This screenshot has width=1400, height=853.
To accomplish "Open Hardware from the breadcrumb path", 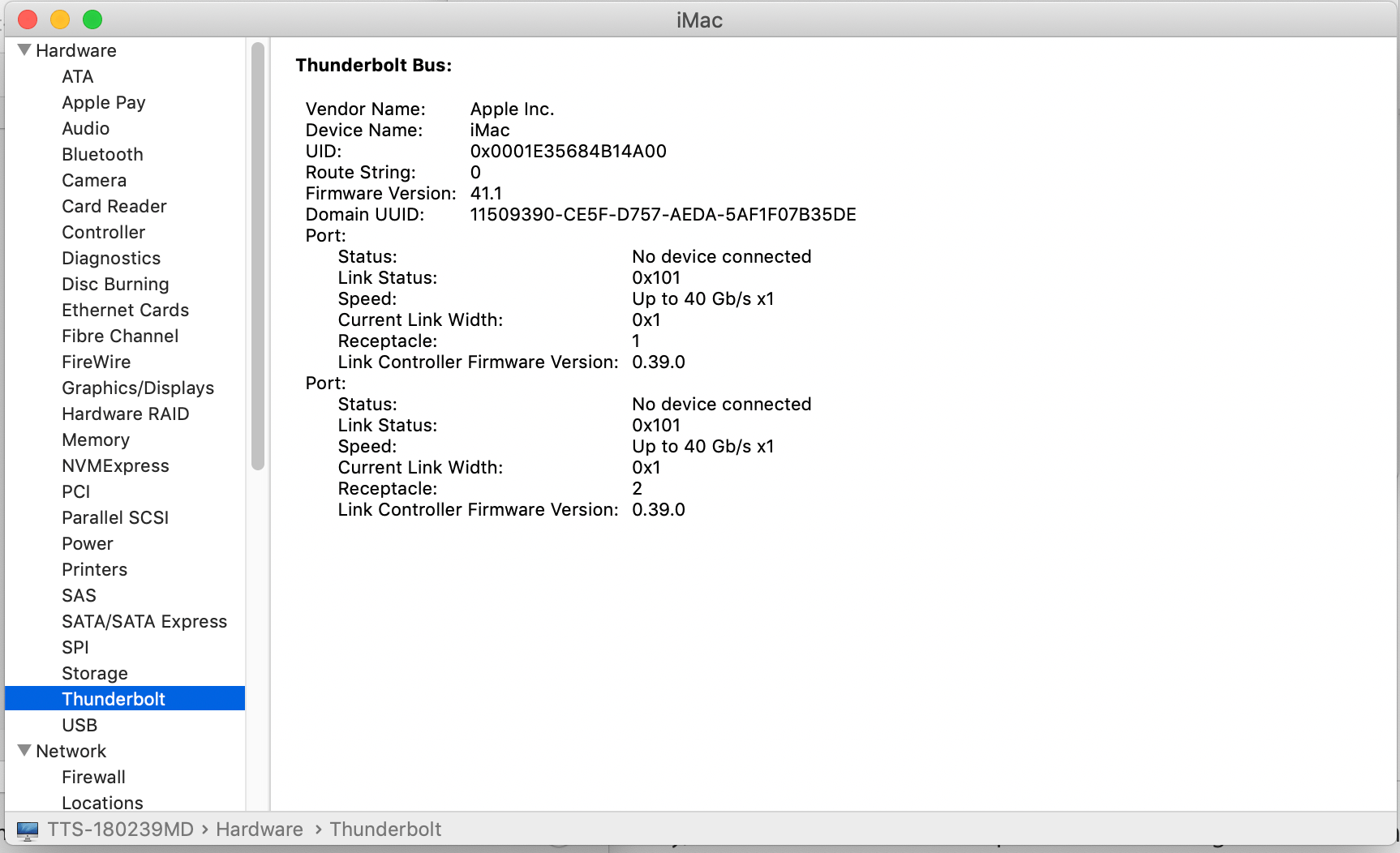I will point(259,829).
